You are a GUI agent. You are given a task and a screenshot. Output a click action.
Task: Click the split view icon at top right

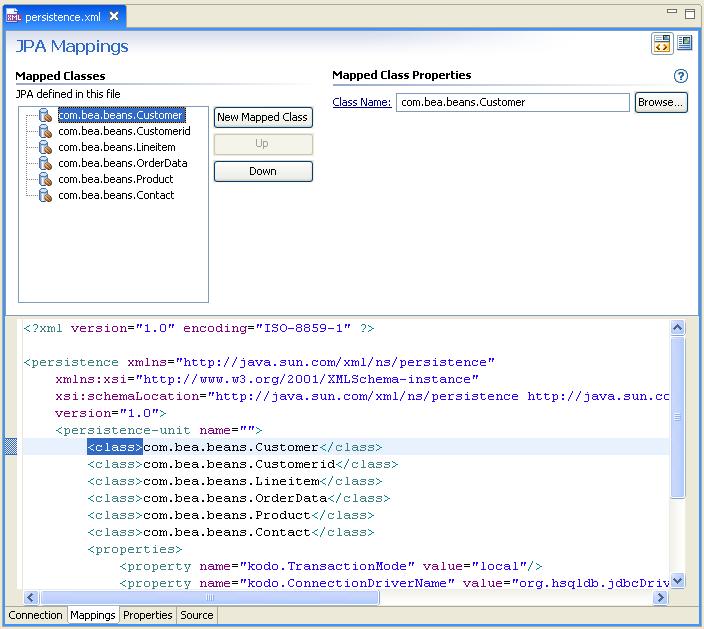(x=661, y=43)
